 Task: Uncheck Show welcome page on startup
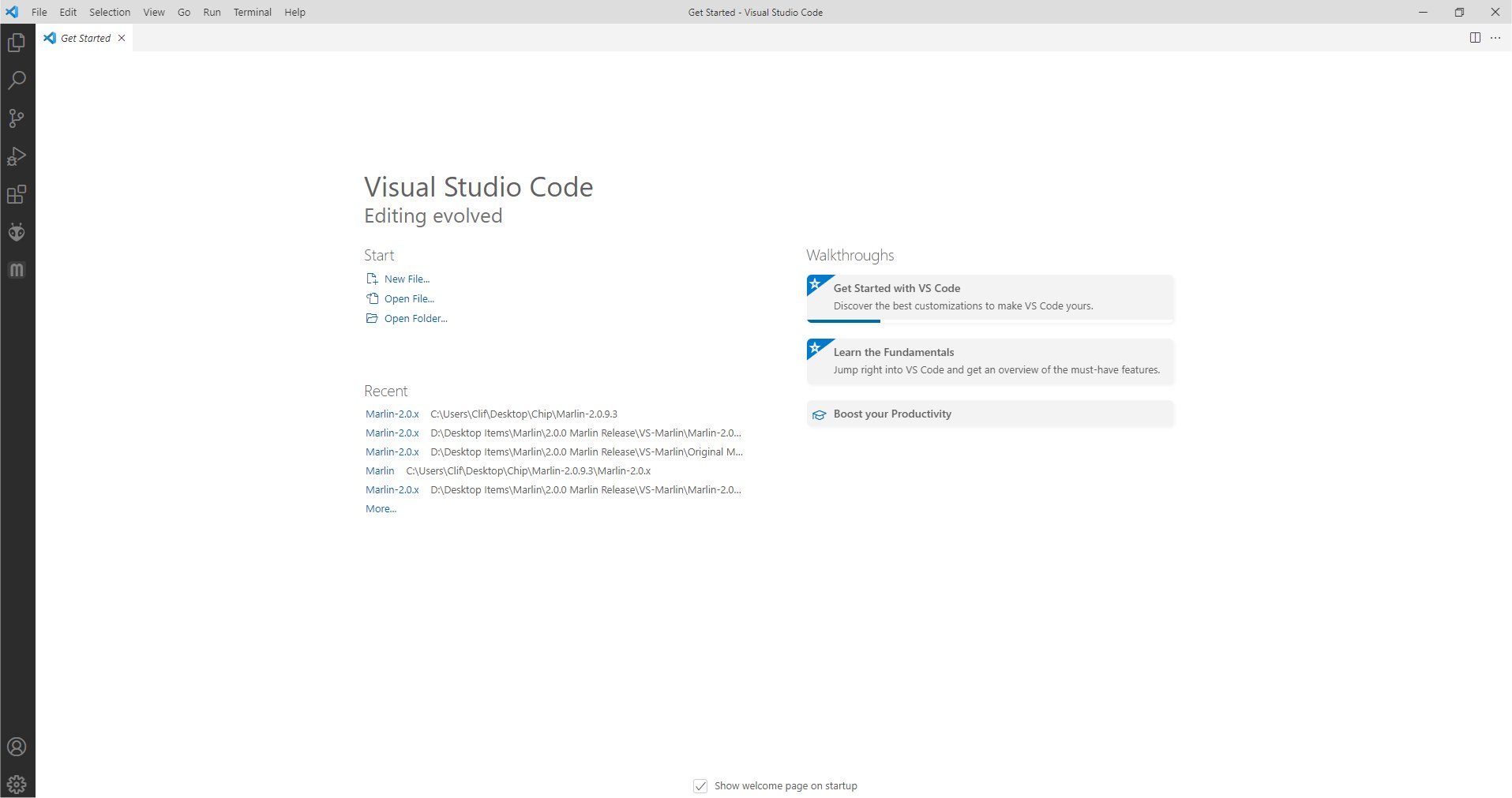point(700,786)
